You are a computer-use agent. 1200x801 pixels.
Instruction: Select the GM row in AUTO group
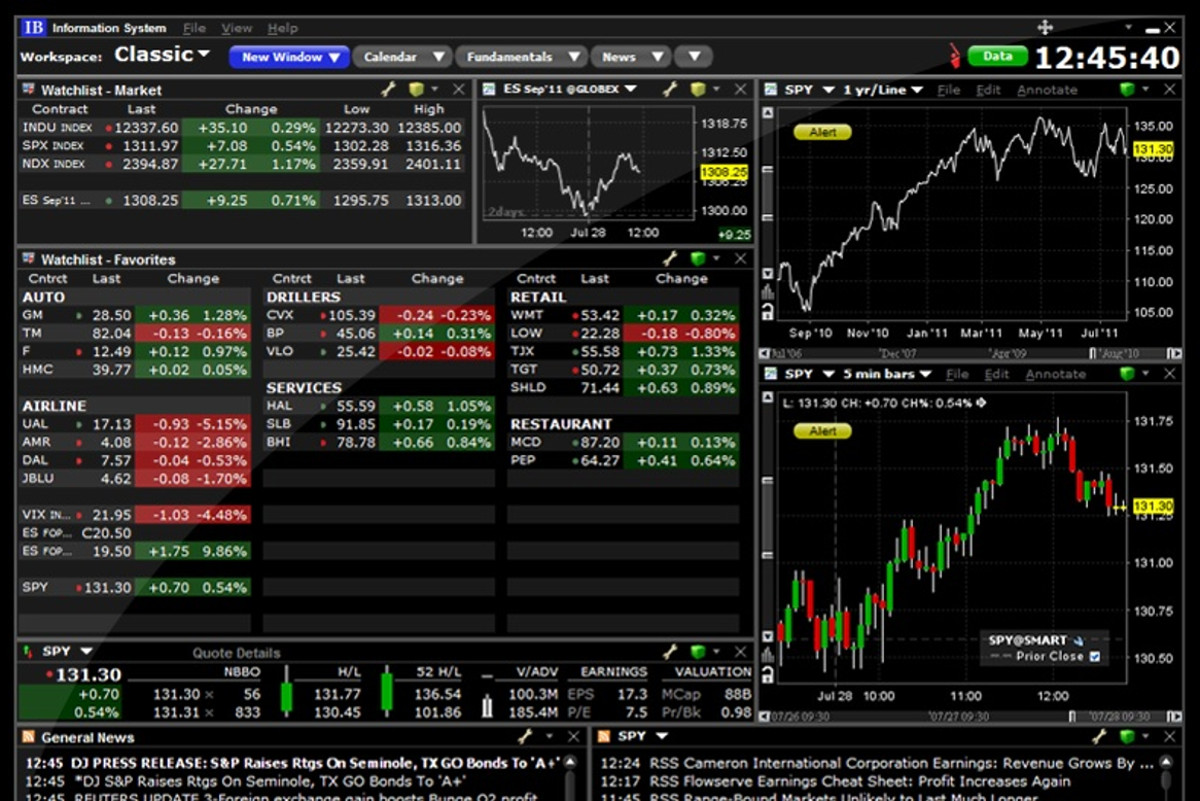click(135, 315)
